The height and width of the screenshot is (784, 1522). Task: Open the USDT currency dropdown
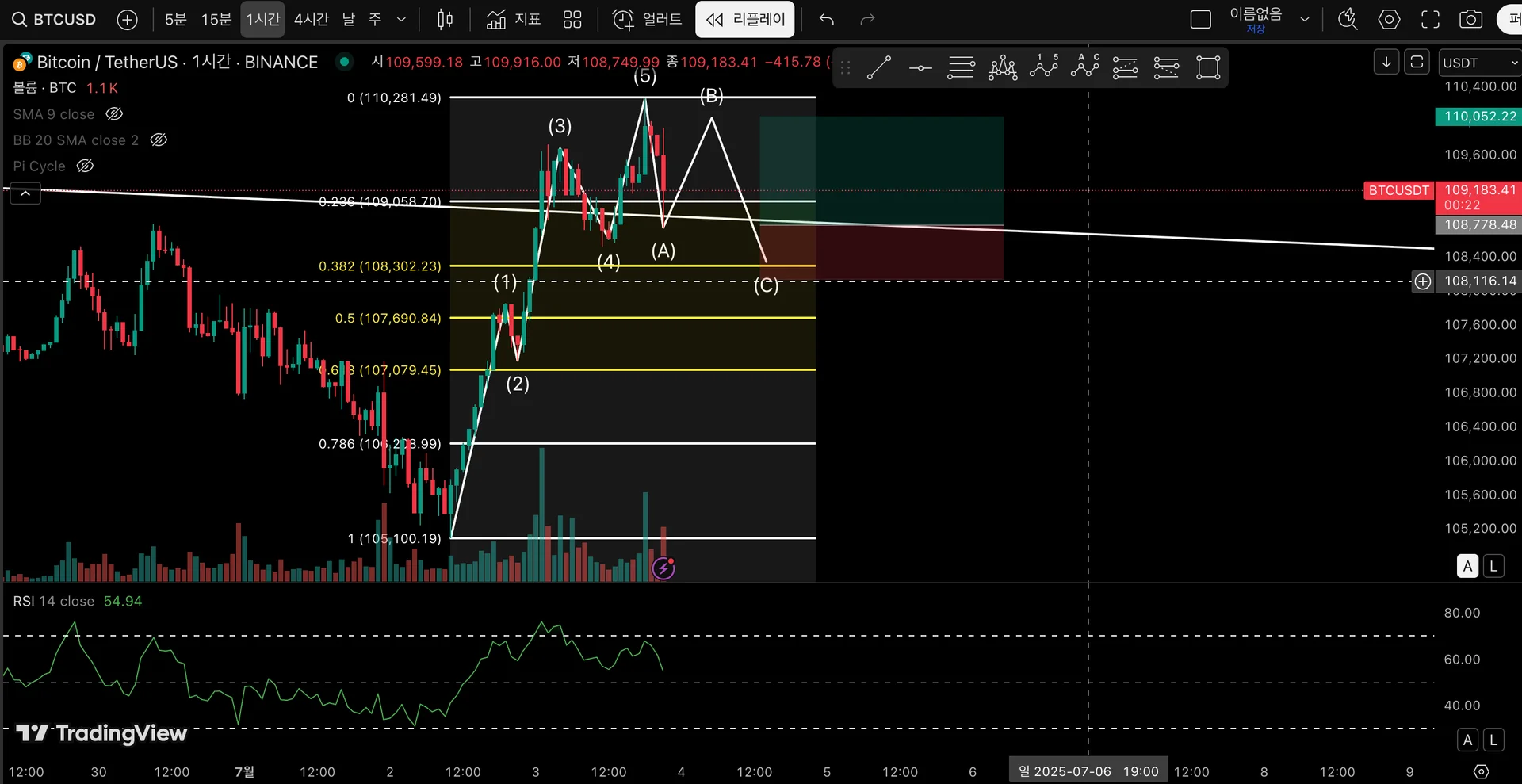tap(1479, 63)
